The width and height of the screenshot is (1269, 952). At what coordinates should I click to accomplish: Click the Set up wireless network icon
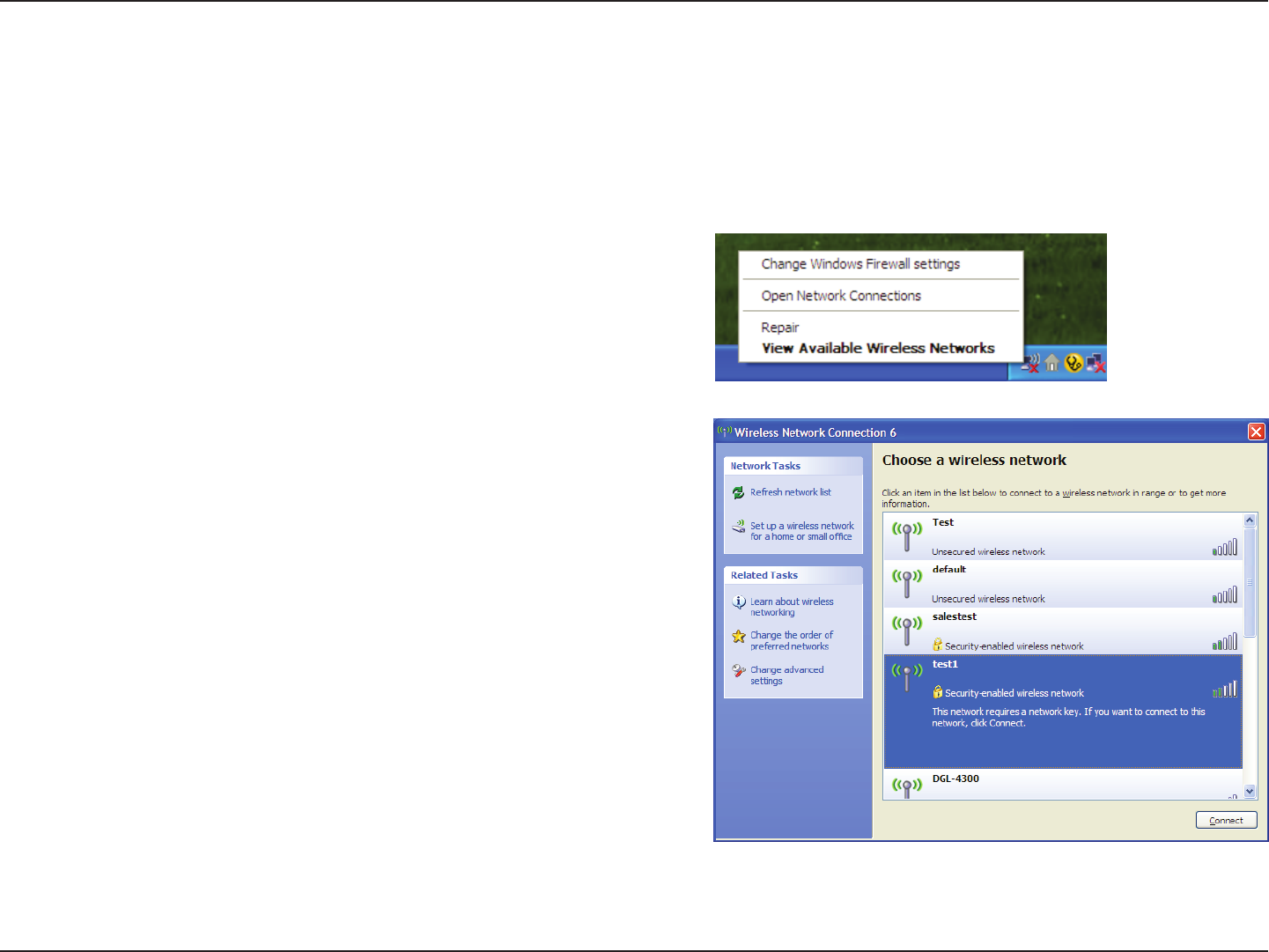pyautogui.click(x=739, y=527)
